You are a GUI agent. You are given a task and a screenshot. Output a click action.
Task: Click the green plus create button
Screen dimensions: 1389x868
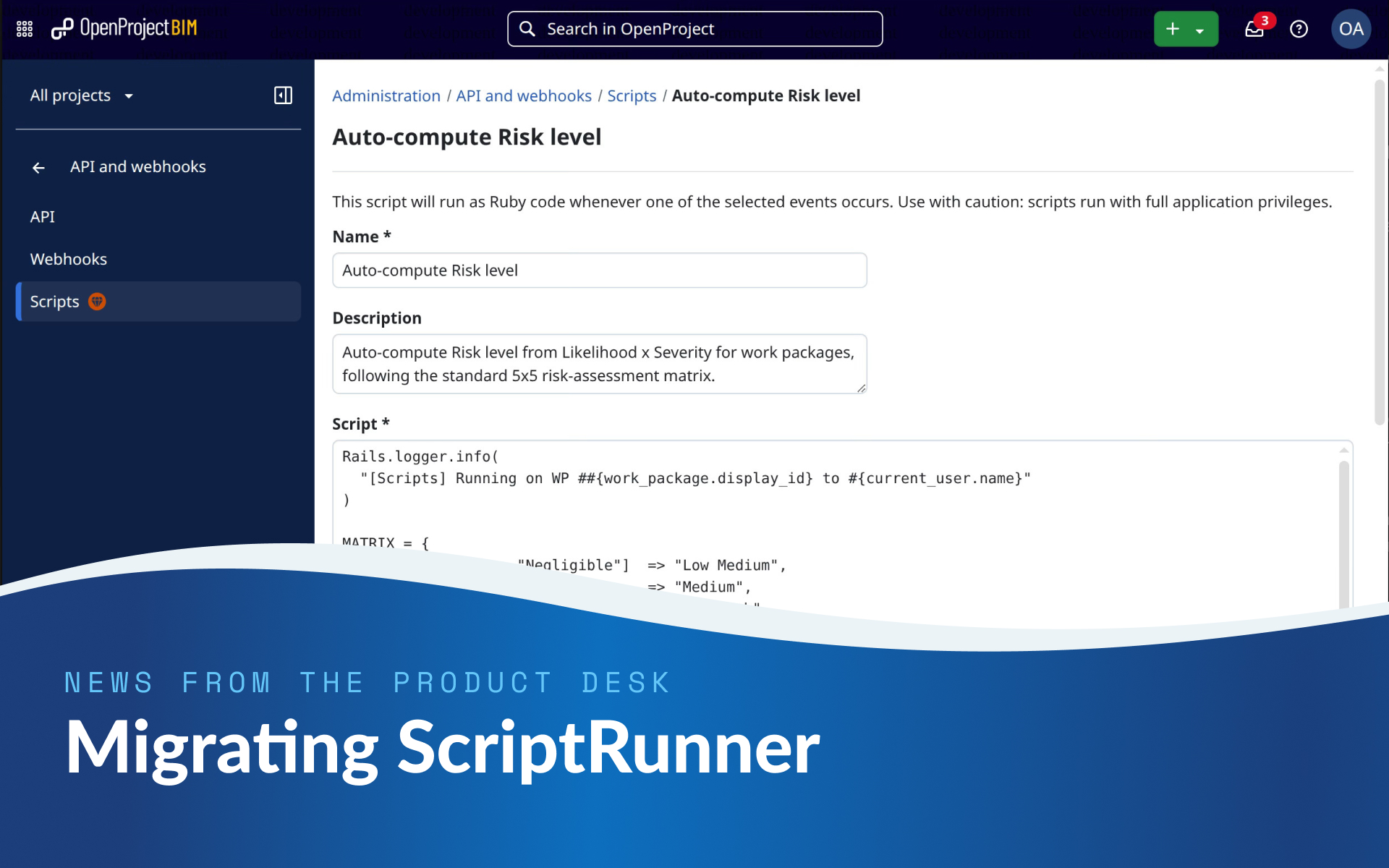click(x=1173, y=29)
